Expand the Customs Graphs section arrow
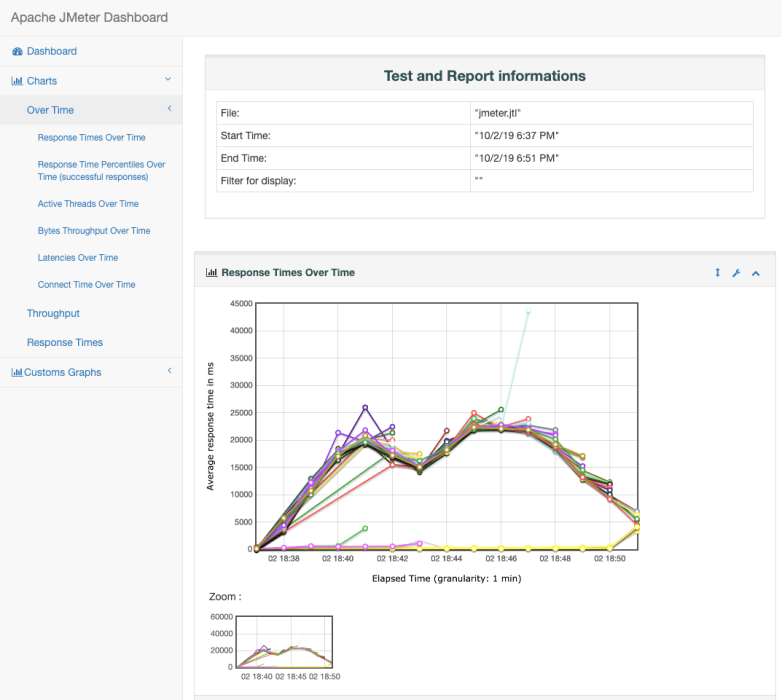The width and height of the screenshot is (782, 700). pos(169,371)
